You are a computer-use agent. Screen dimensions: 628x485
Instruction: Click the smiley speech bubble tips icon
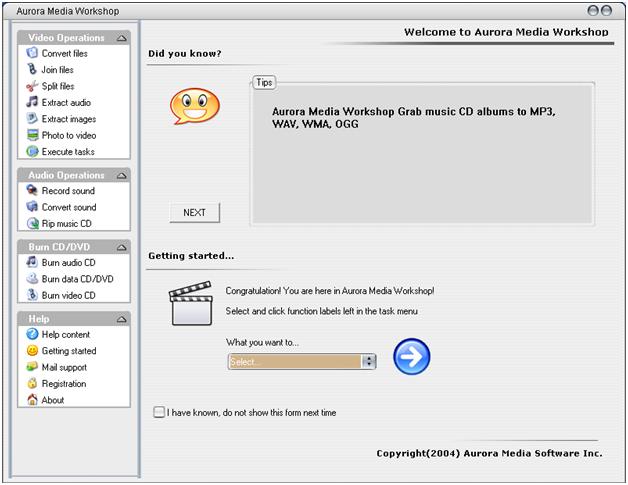pyautogui.click(x=195, y=107)
